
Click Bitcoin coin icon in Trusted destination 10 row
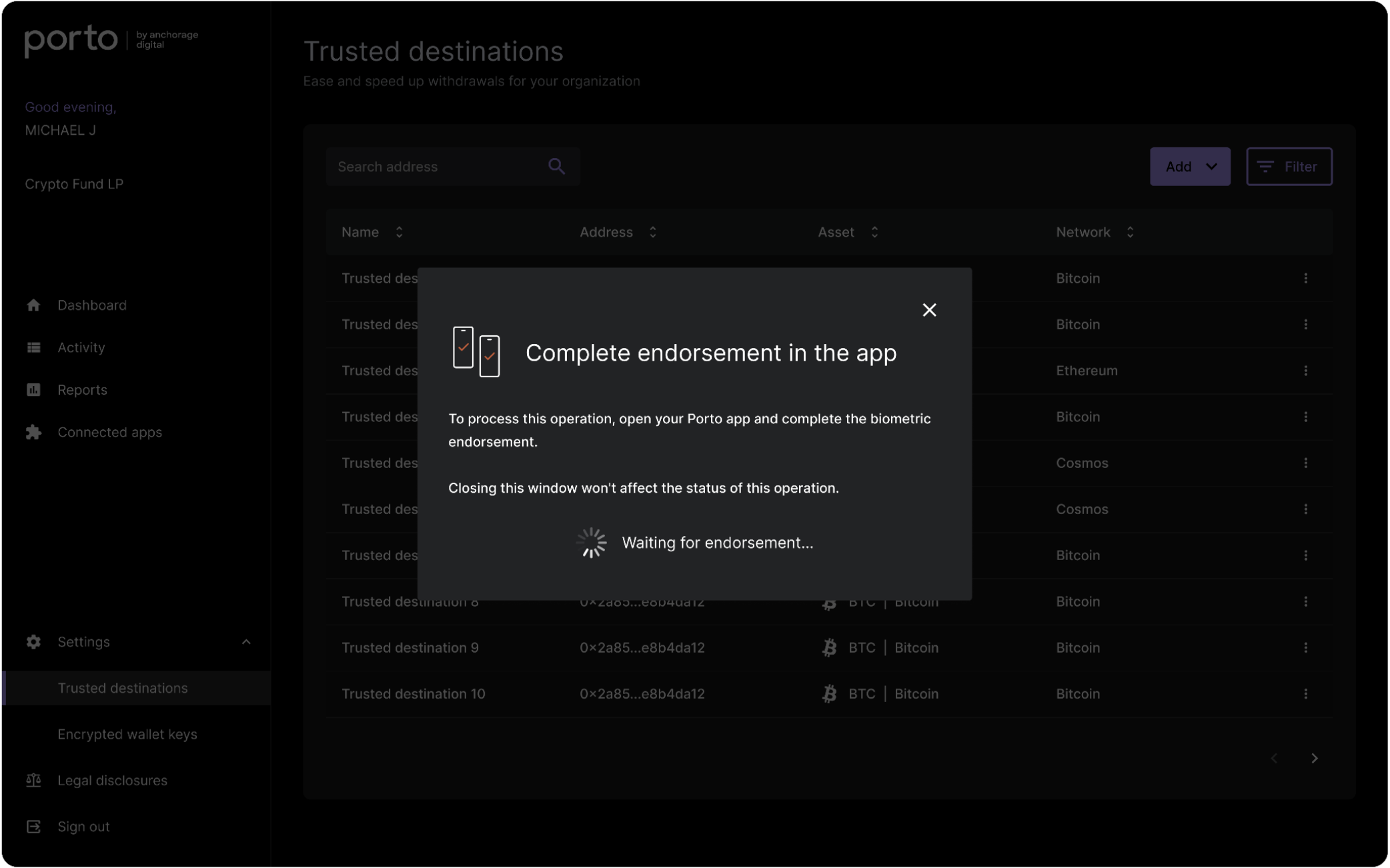point(829,694)
